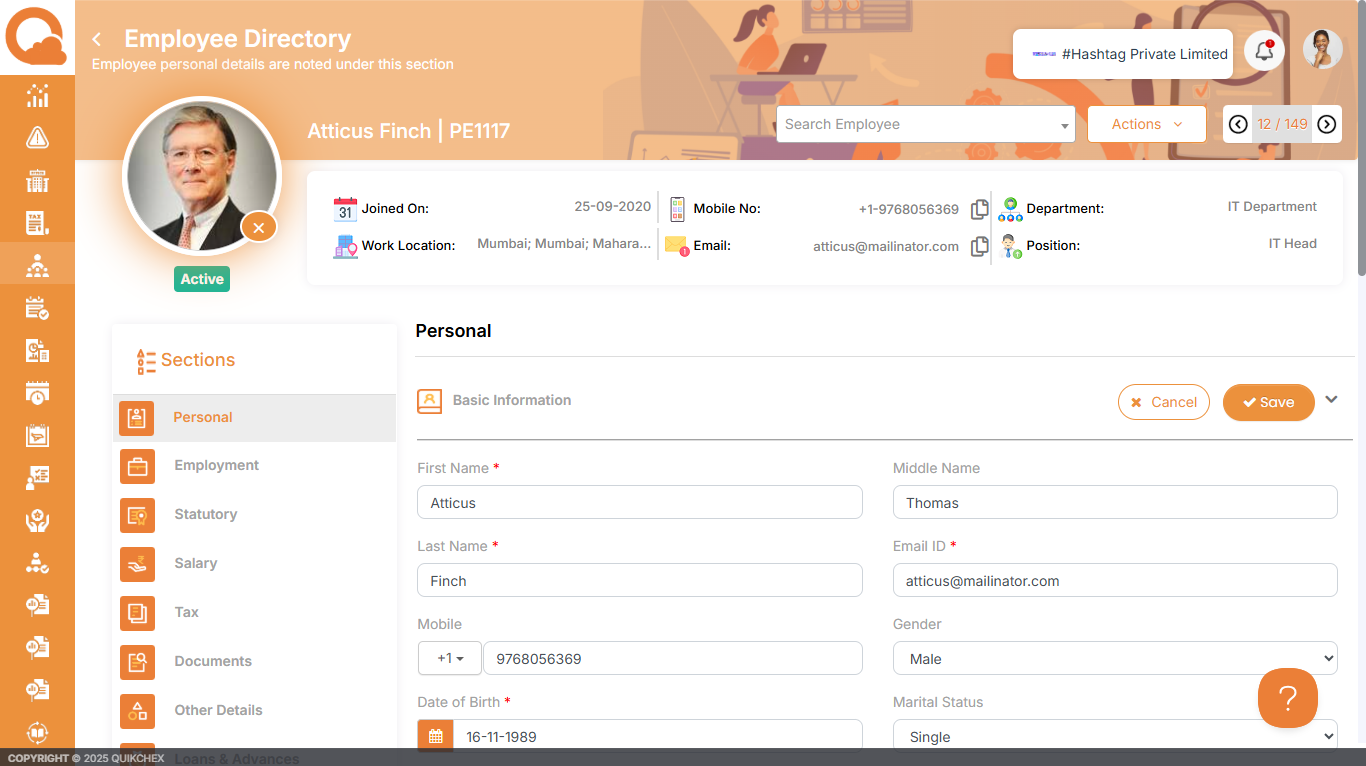Viewport: 1366px width, 766px height.
Task: Click the page vertical scrollbar
Action: (1361, 140)
